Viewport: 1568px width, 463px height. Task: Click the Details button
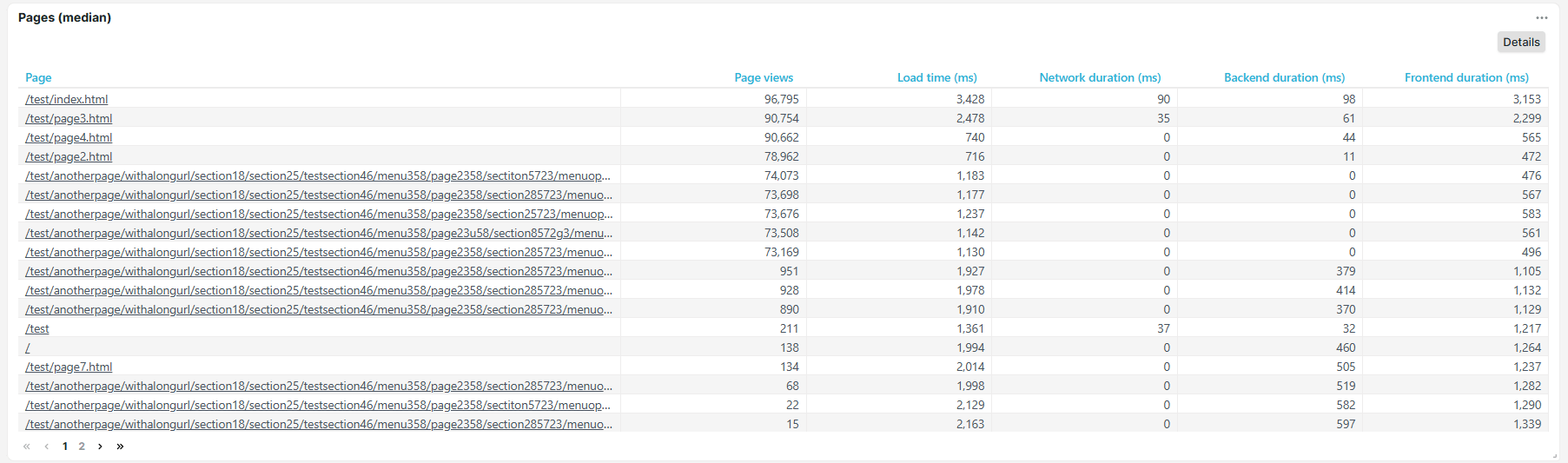[1520, 42]
